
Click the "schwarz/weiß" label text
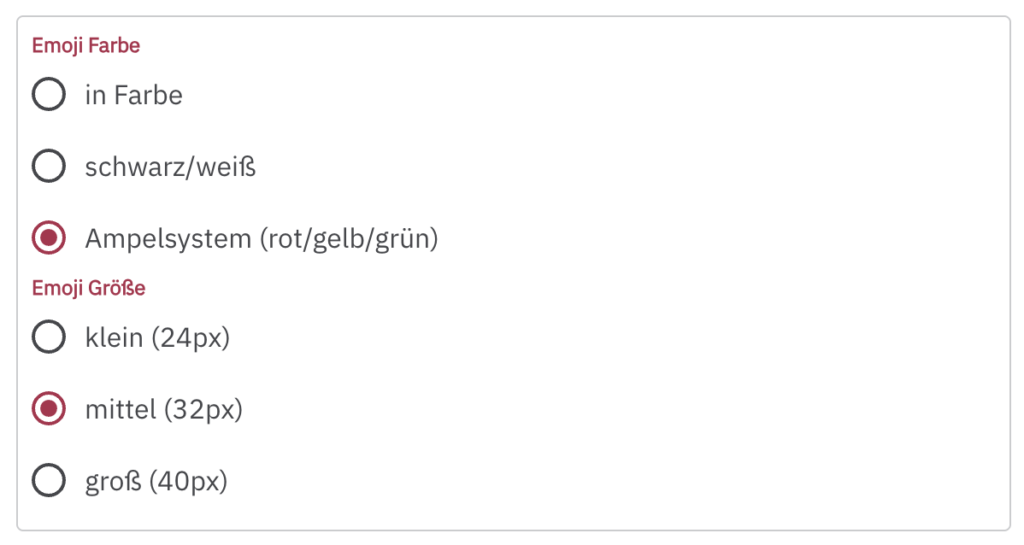tap(170, 166)
